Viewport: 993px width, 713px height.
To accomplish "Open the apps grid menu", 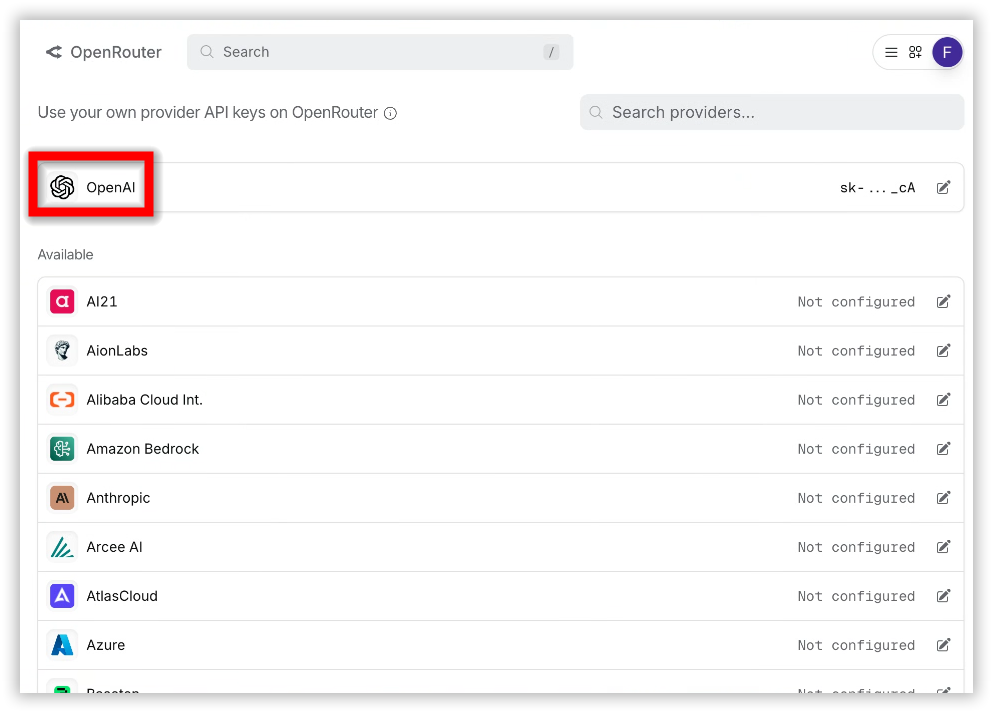I will (x=915, y=52).
